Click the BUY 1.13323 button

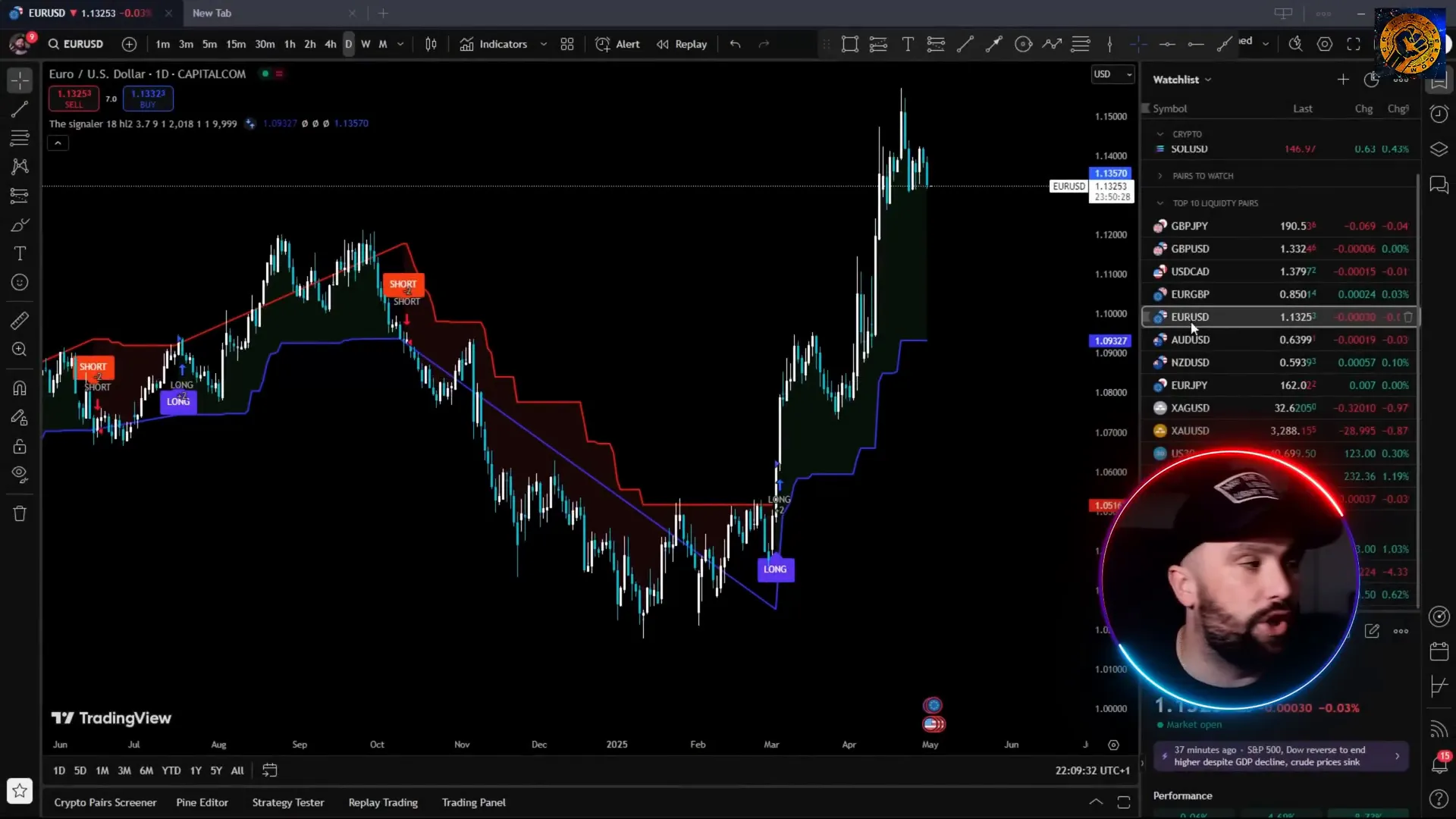tap(148, 99)
